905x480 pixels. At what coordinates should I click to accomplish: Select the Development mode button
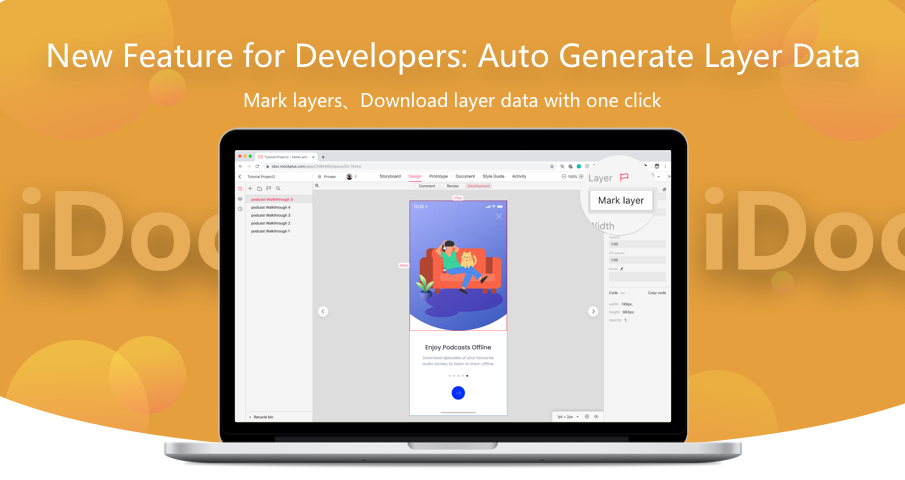click(478, 186)
